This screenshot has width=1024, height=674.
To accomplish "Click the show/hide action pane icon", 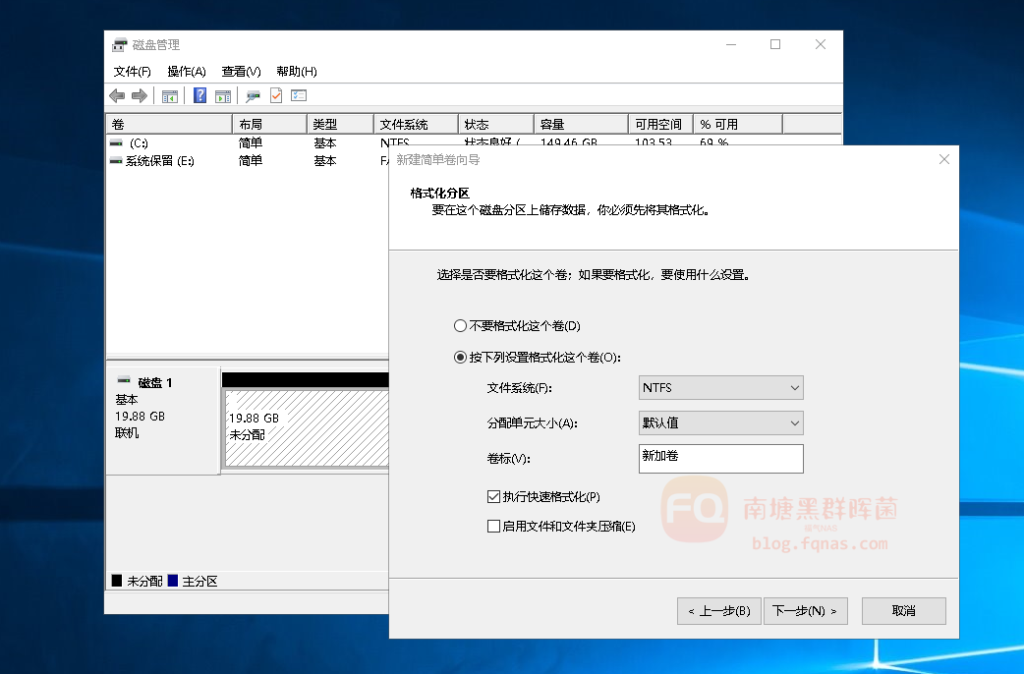I will 223,96.
